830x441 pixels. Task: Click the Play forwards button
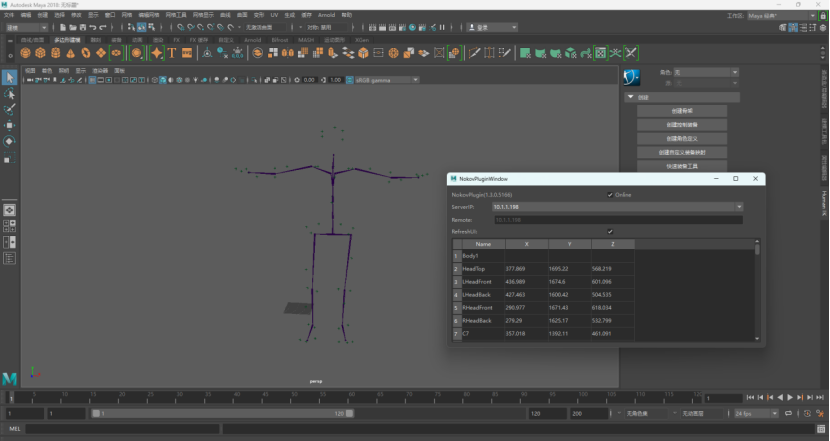[x=790, y=398]
